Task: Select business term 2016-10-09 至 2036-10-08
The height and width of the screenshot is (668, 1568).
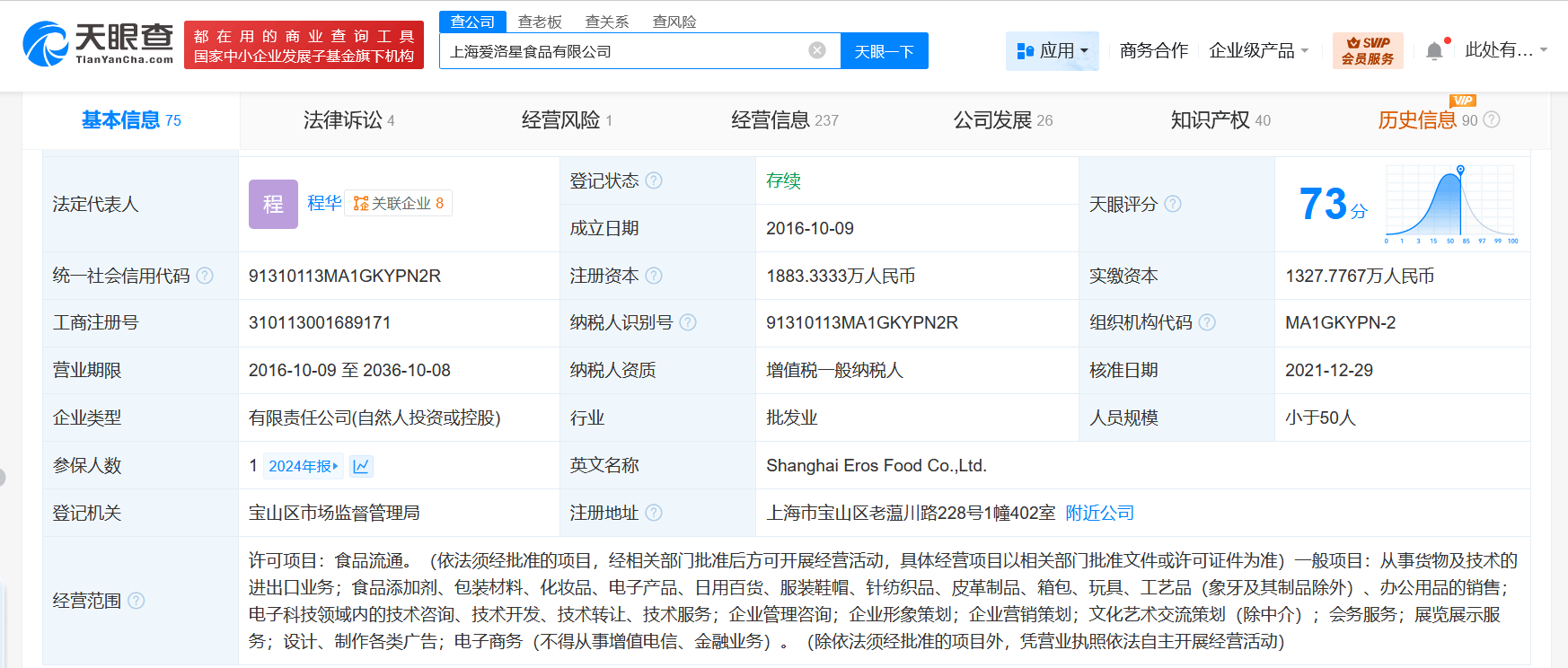Action: click(349, 370)
